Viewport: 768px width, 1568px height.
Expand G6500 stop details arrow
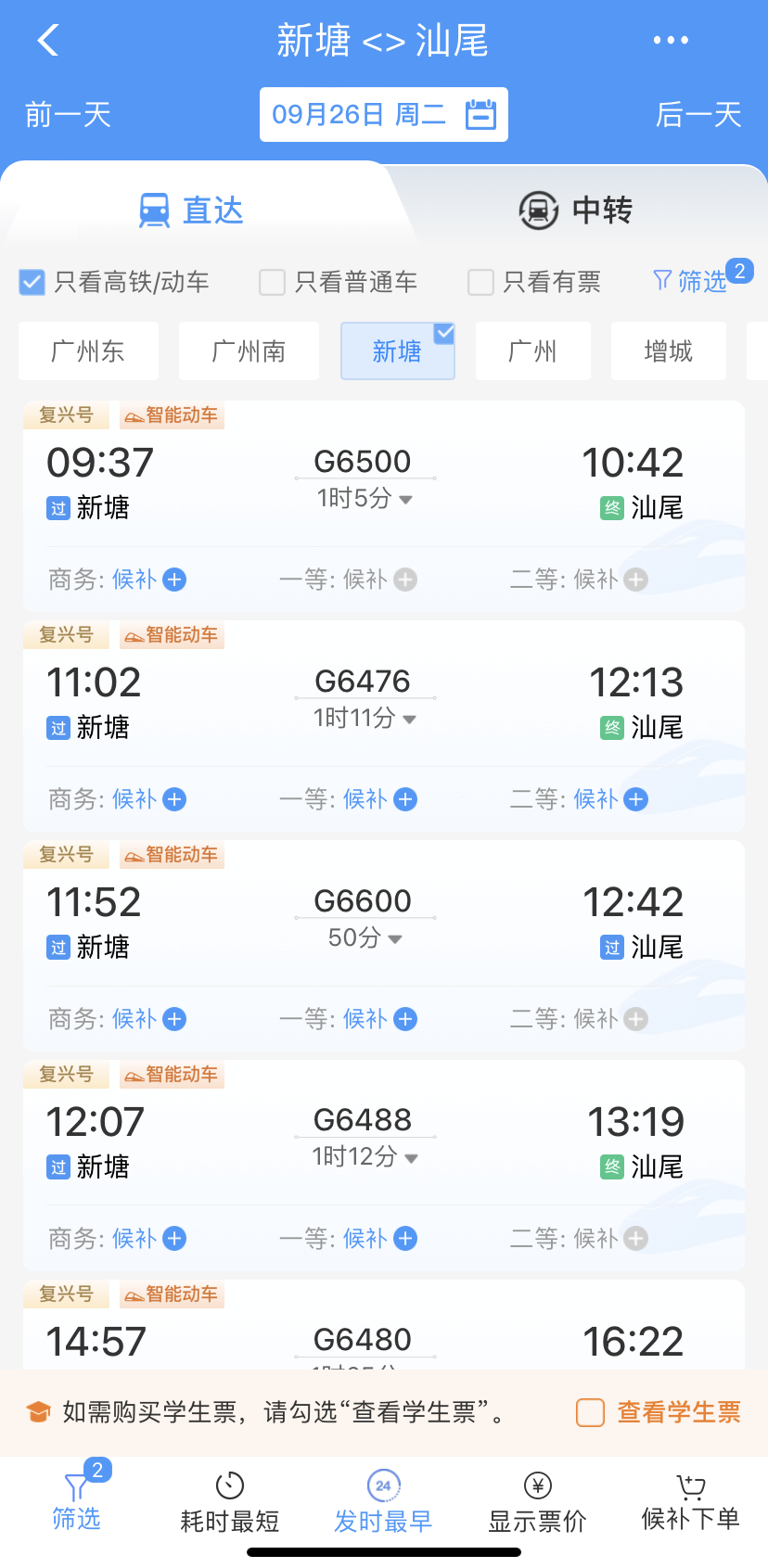(405, 500)
